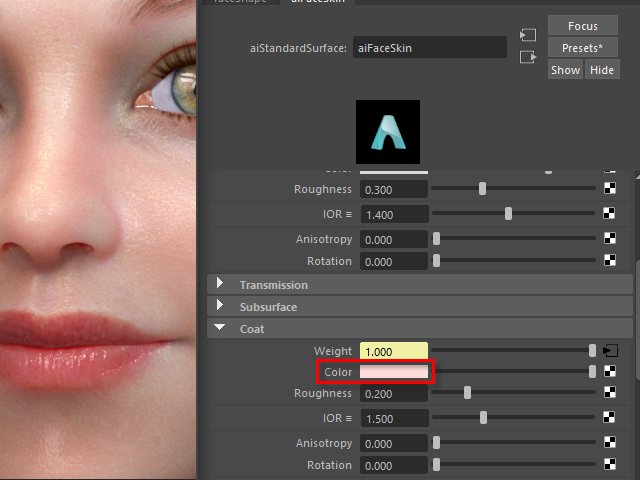The height and width of the screenshot is (480, 640).
Task: Click the map button for Roughness 0.300
Action: 609,189
